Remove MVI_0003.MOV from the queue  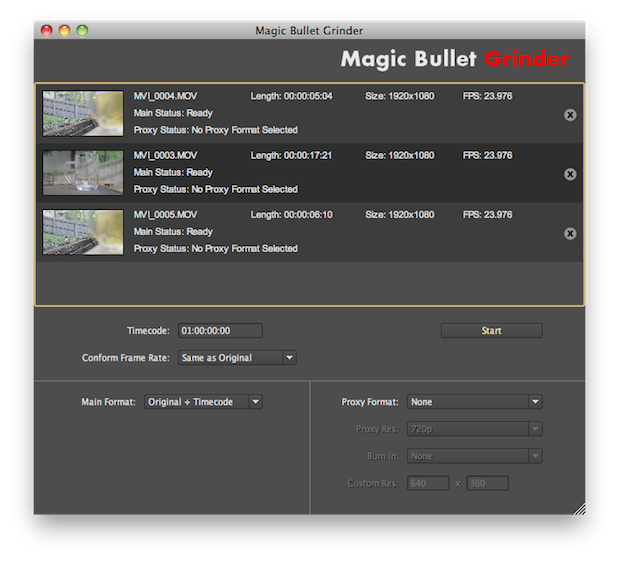tap(570, 174)
